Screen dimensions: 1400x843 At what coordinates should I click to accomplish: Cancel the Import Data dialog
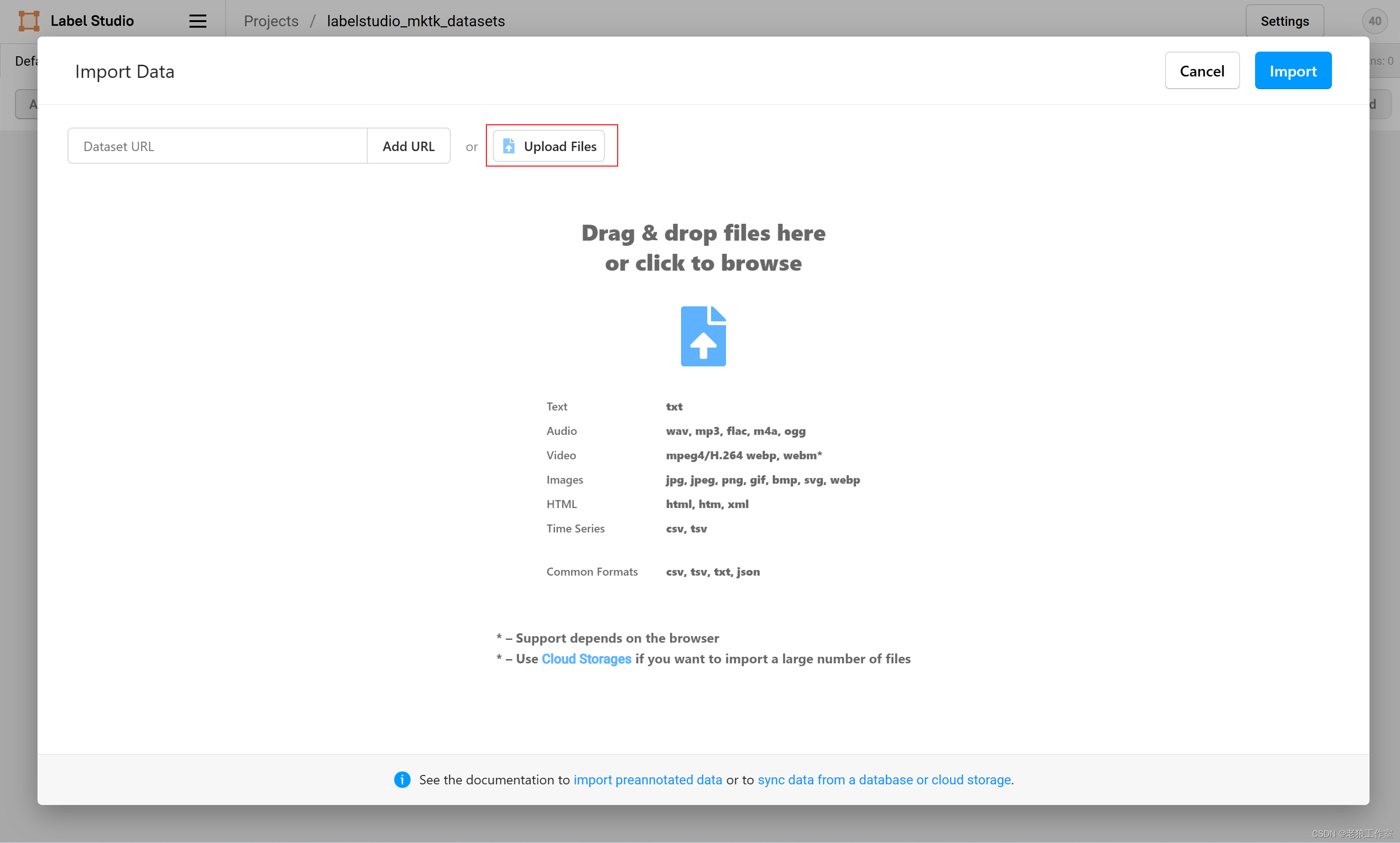(x=1202, y=71)
